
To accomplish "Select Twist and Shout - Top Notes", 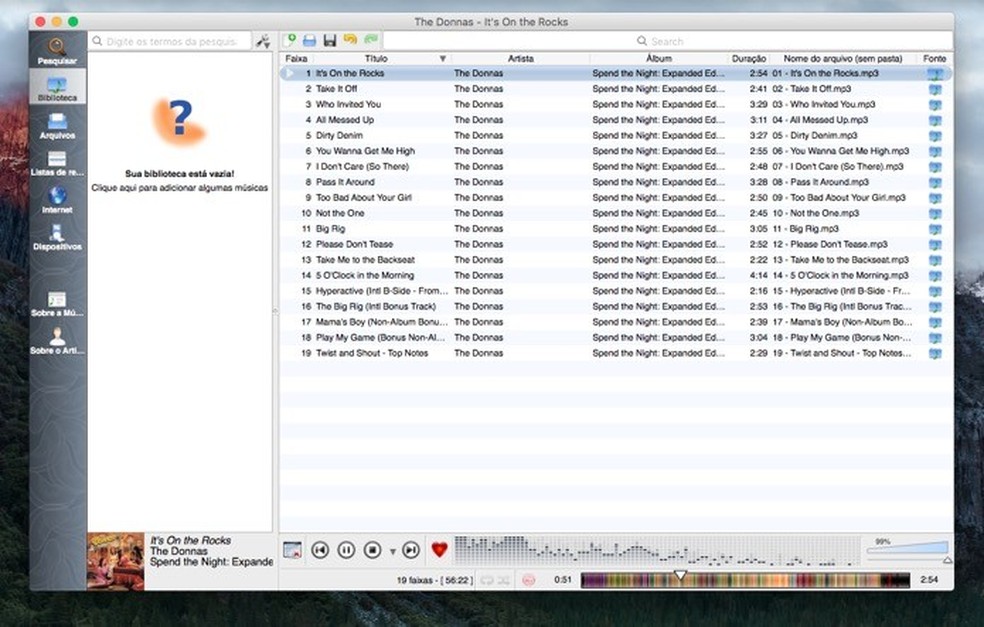I will (372, 353).
